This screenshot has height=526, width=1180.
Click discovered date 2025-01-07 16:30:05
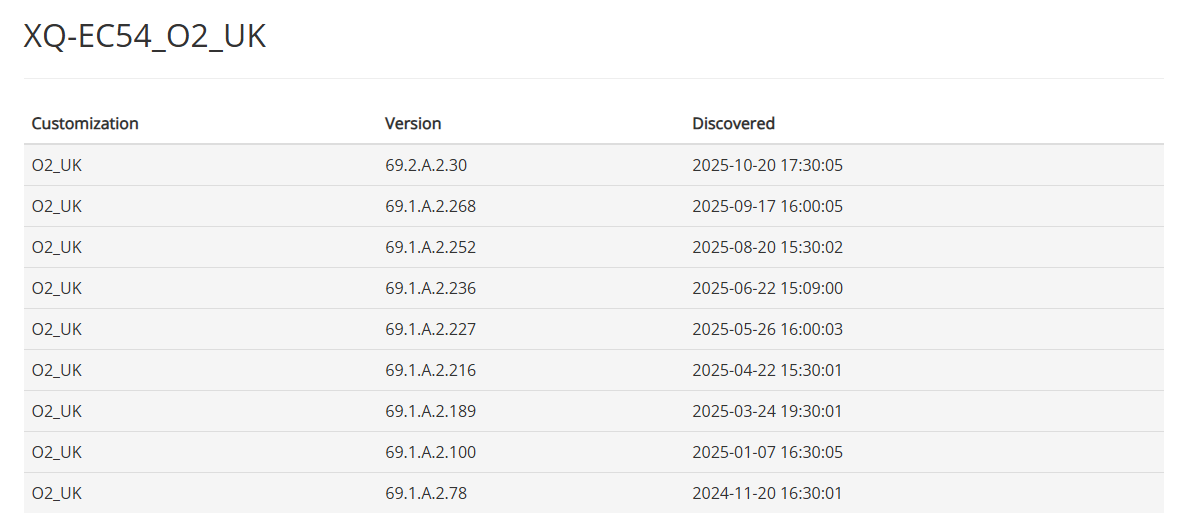point(767,452)
